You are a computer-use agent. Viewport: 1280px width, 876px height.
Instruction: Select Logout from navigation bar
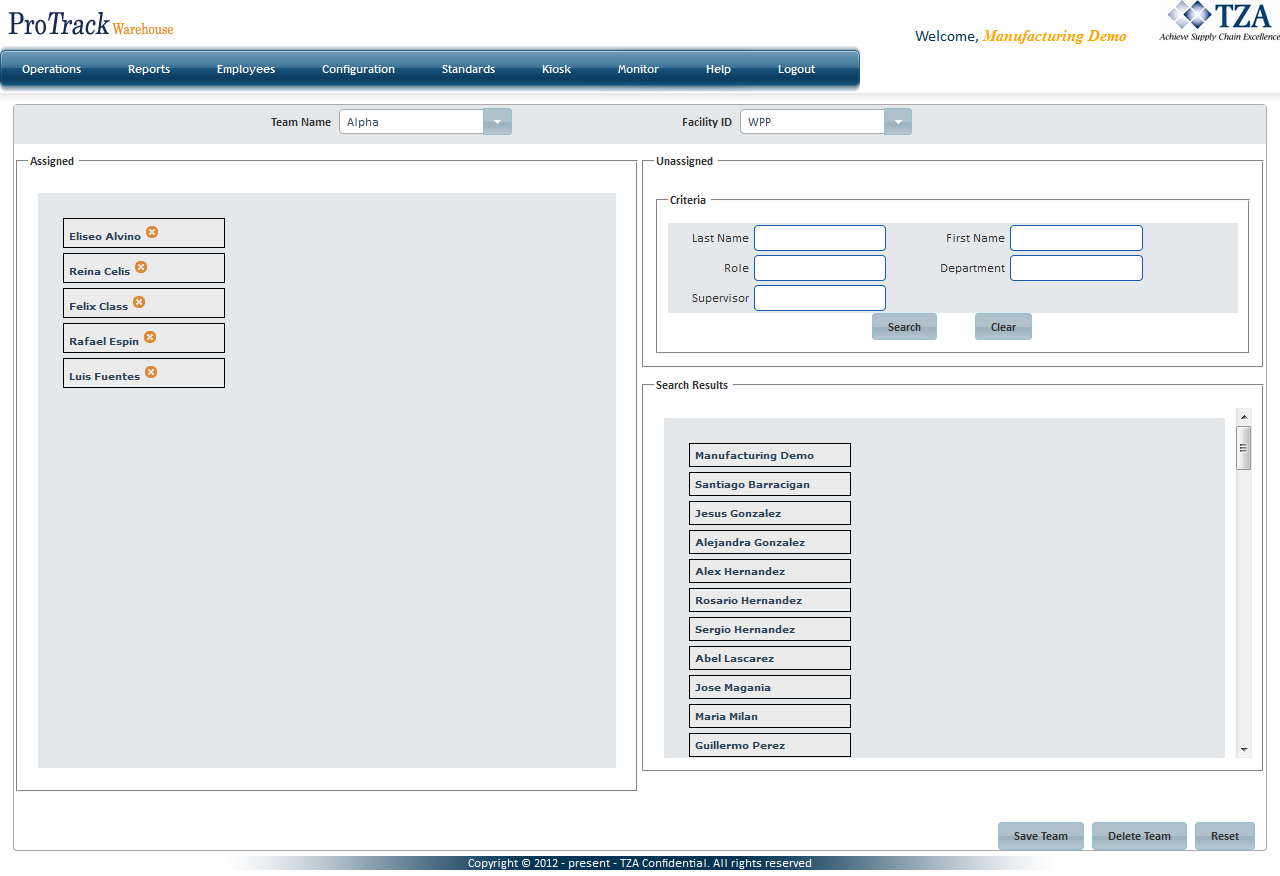pyautogui.click(x=796, y=70)
